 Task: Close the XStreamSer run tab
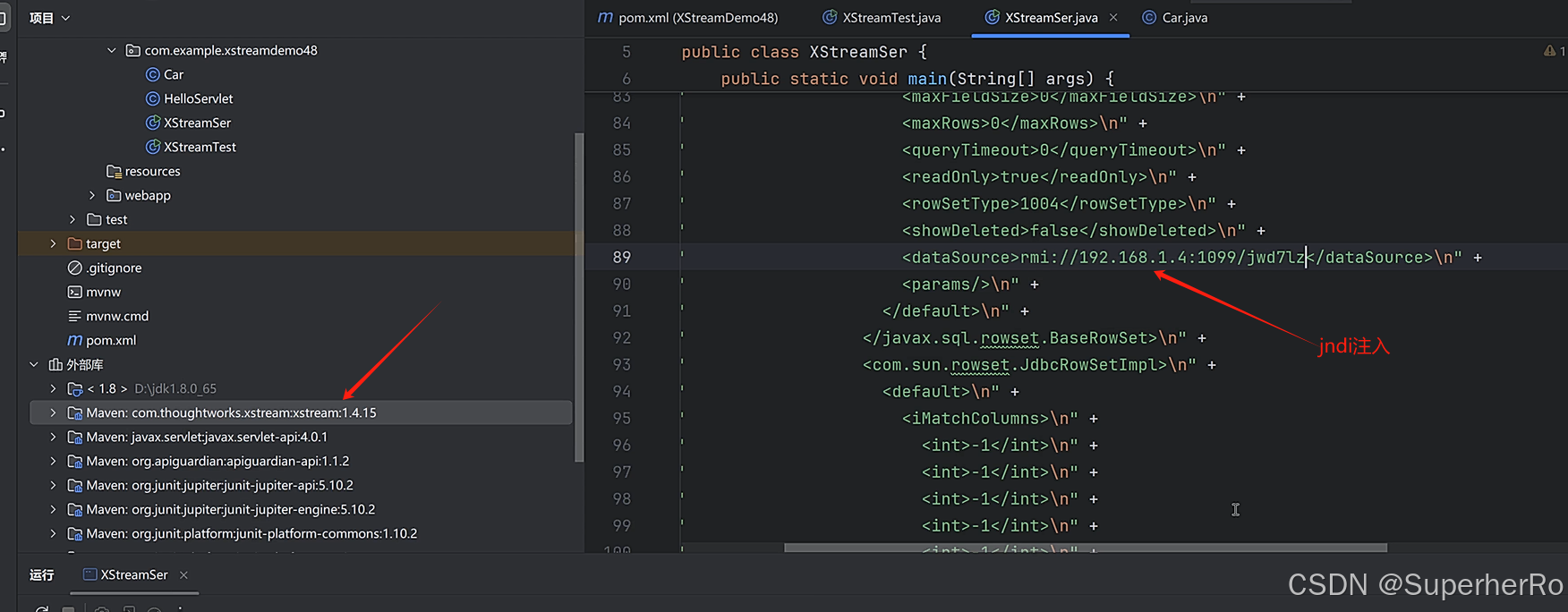(183, 574)
